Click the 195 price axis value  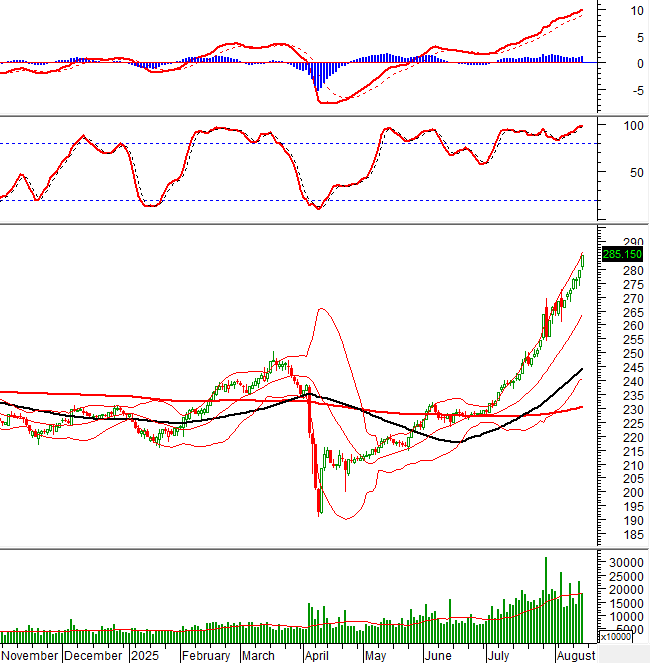(x=633, y=507)
